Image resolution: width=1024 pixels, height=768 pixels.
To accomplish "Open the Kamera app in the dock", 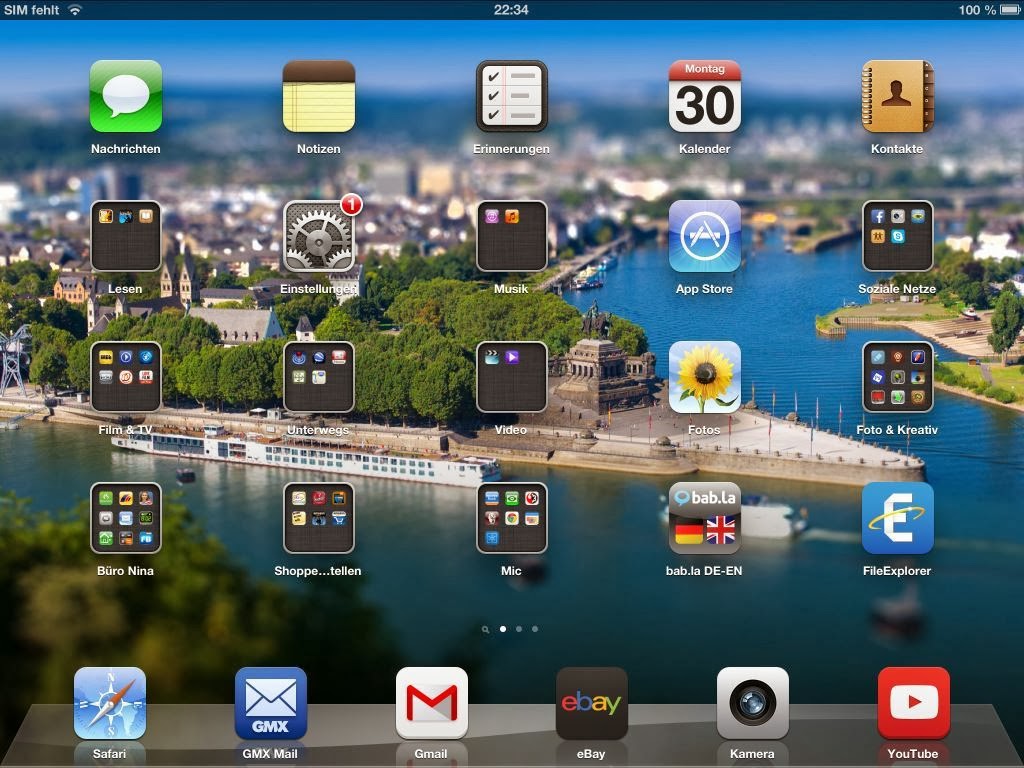I will [x=752, y=703].
